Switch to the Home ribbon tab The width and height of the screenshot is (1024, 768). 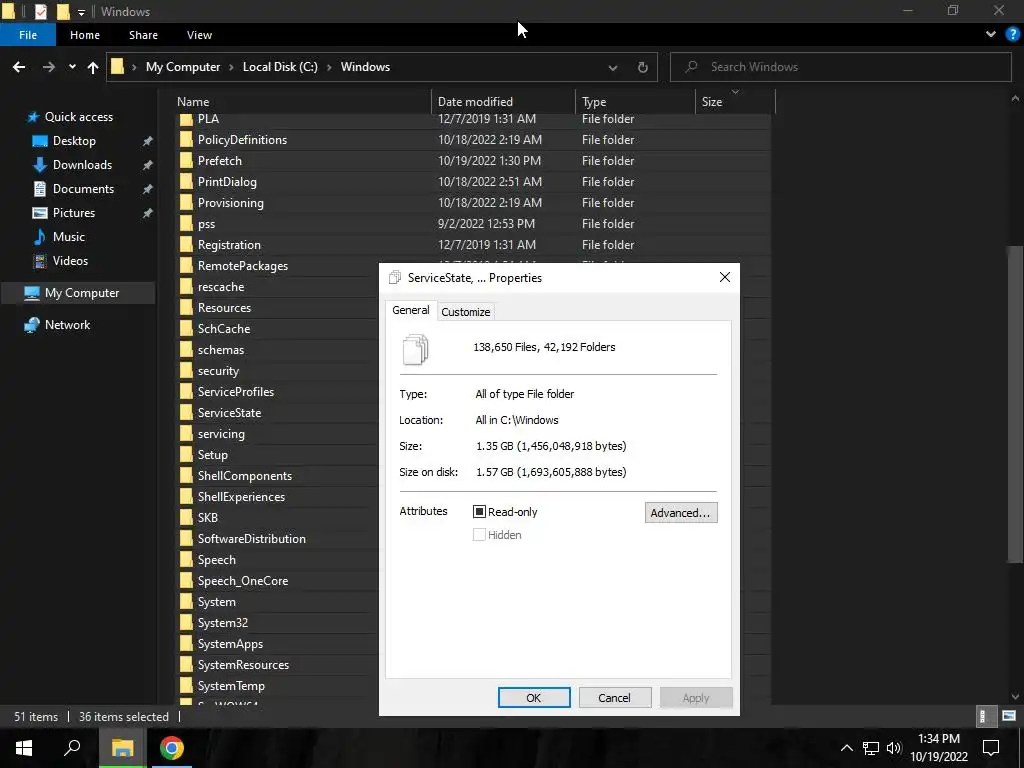tap(85, 35)
